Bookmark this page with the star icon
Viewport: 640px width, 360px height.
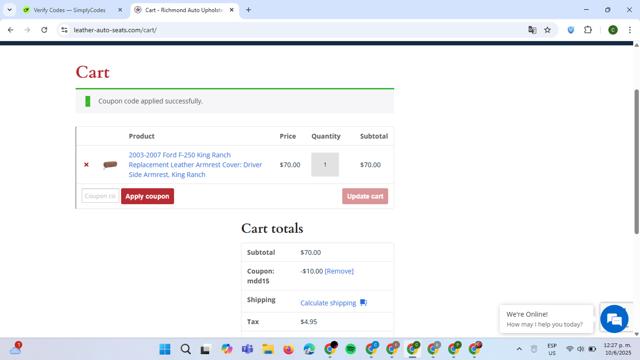[547, 30]
